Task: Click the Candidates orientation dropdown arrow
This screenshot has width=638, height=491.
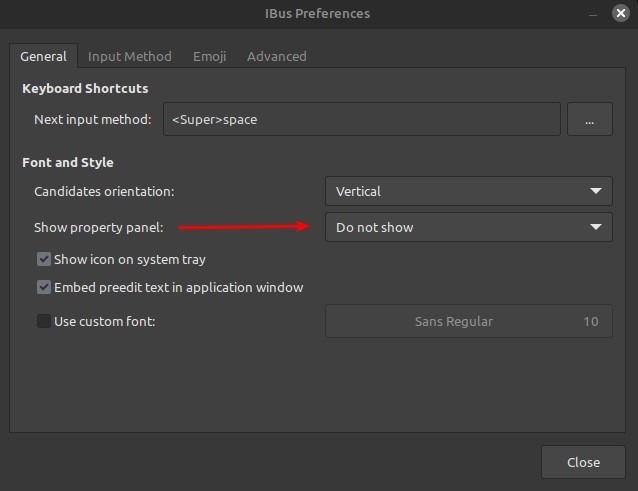Action: pos(596,191)
